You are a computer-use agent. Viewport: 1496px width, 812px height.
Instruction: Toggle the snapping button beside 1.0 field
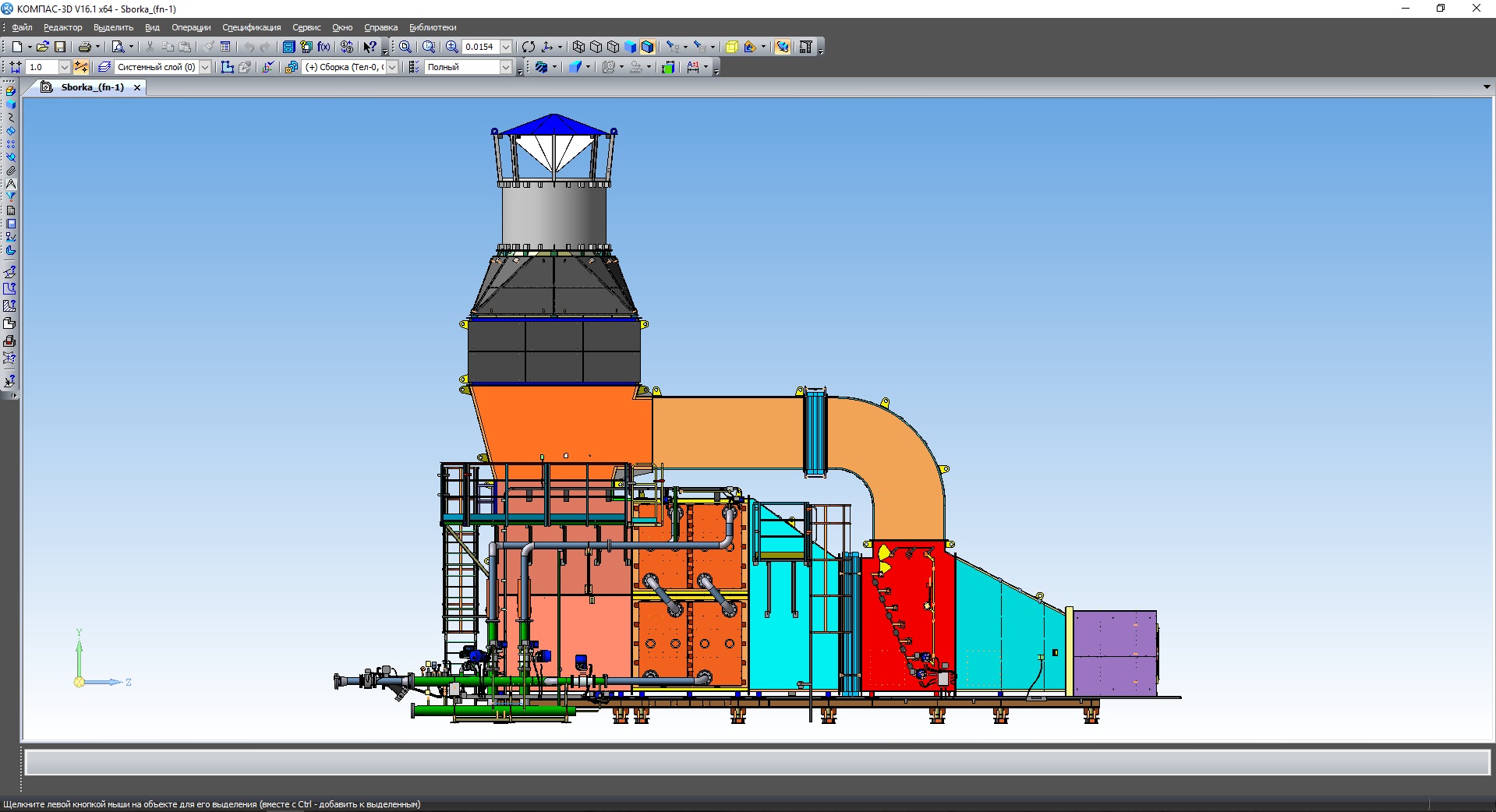pos(81,67)
